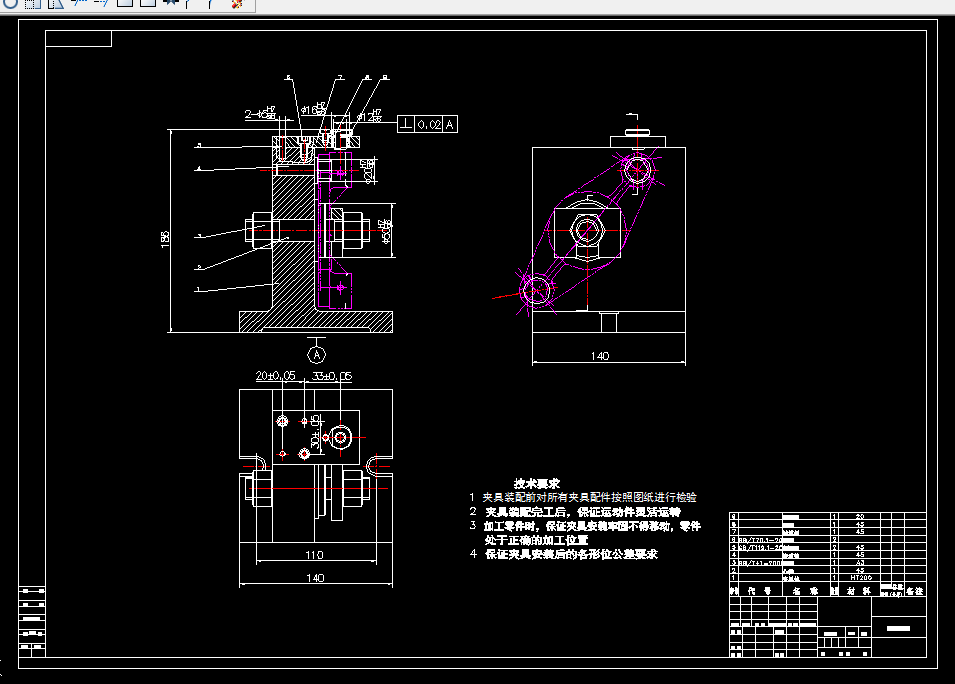Click the 名称 header in parts list
This screenshot has width=955, height=684.
click(805, 590)
